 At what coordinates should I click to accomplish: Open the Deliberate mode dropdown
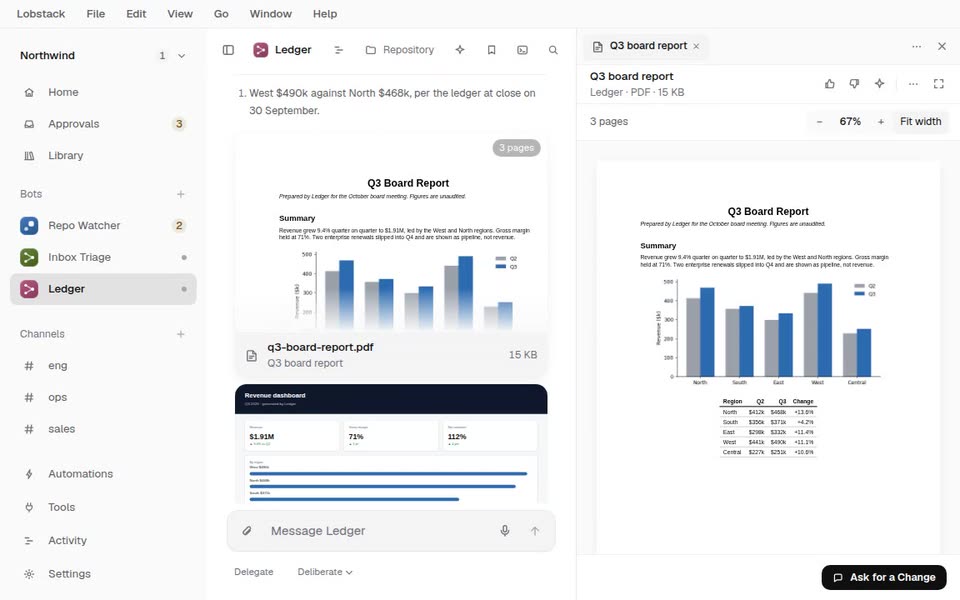[325, 572]
